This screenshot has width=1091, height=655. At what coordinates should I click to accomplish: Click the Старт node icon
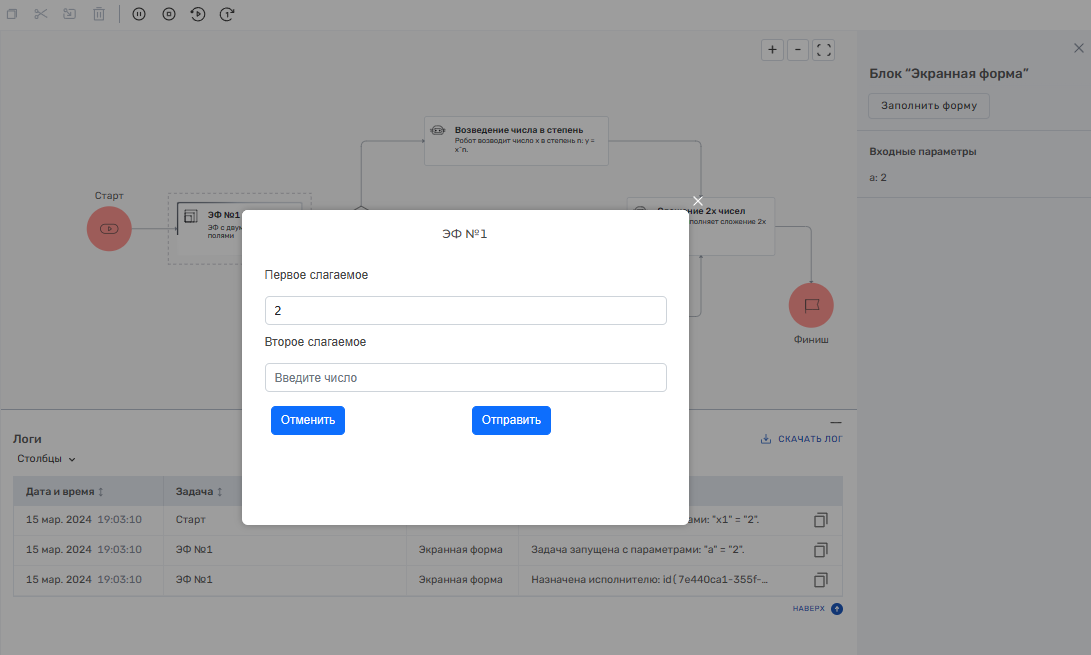click(109, 228)
